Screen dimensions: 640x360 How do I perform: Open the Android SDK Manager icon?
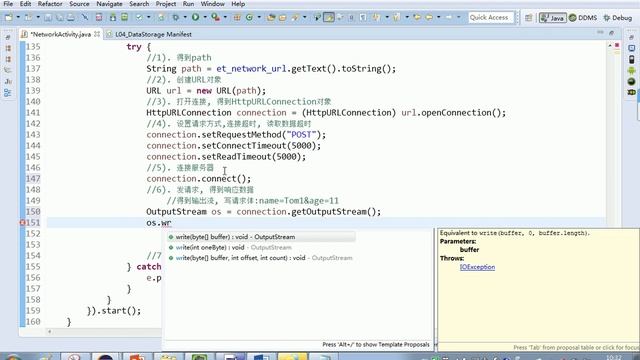pyautogui.click(x=113, y=18)
